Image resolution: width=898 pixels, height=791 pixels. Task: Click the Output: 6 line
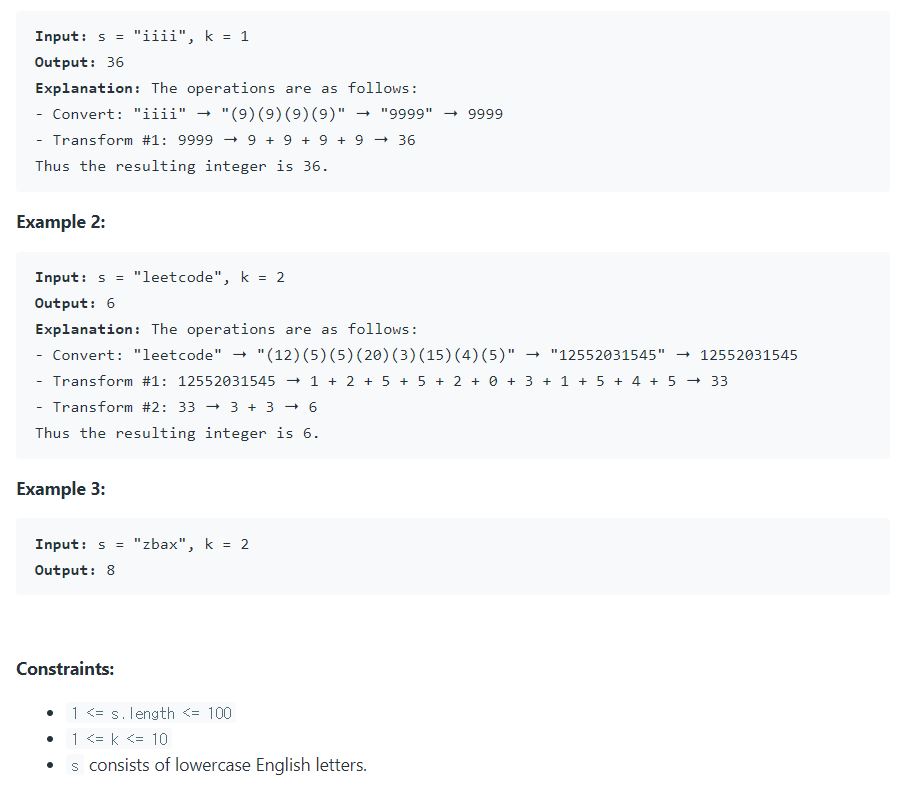pyautogui.click(x=75, y=304)
